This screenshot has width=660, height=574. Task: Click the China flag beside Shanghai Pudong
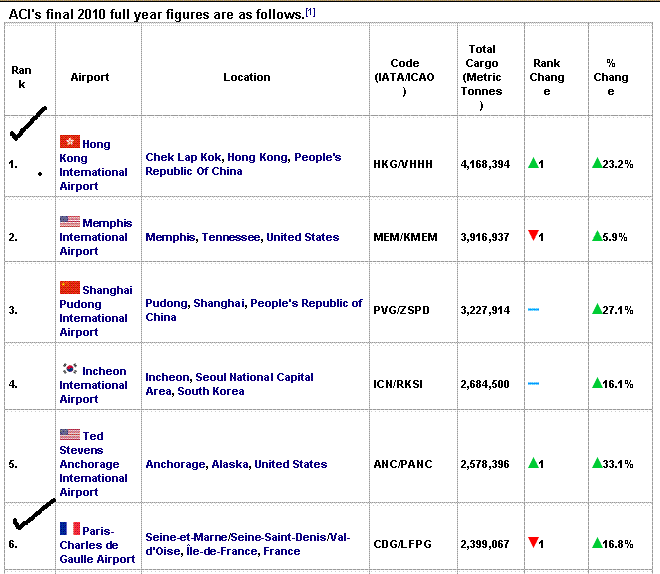(69, 287)
